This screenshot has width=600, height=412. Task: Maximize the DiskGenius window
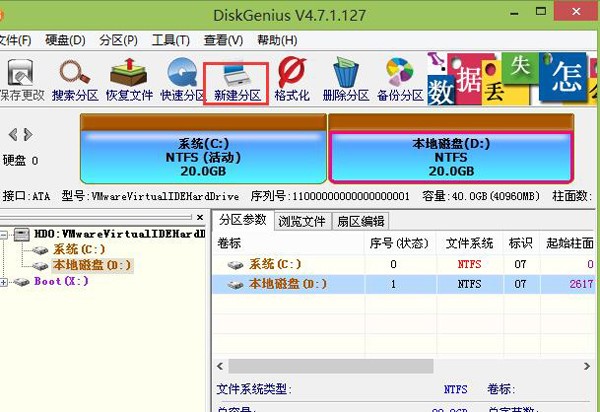(x=541, y=12)
